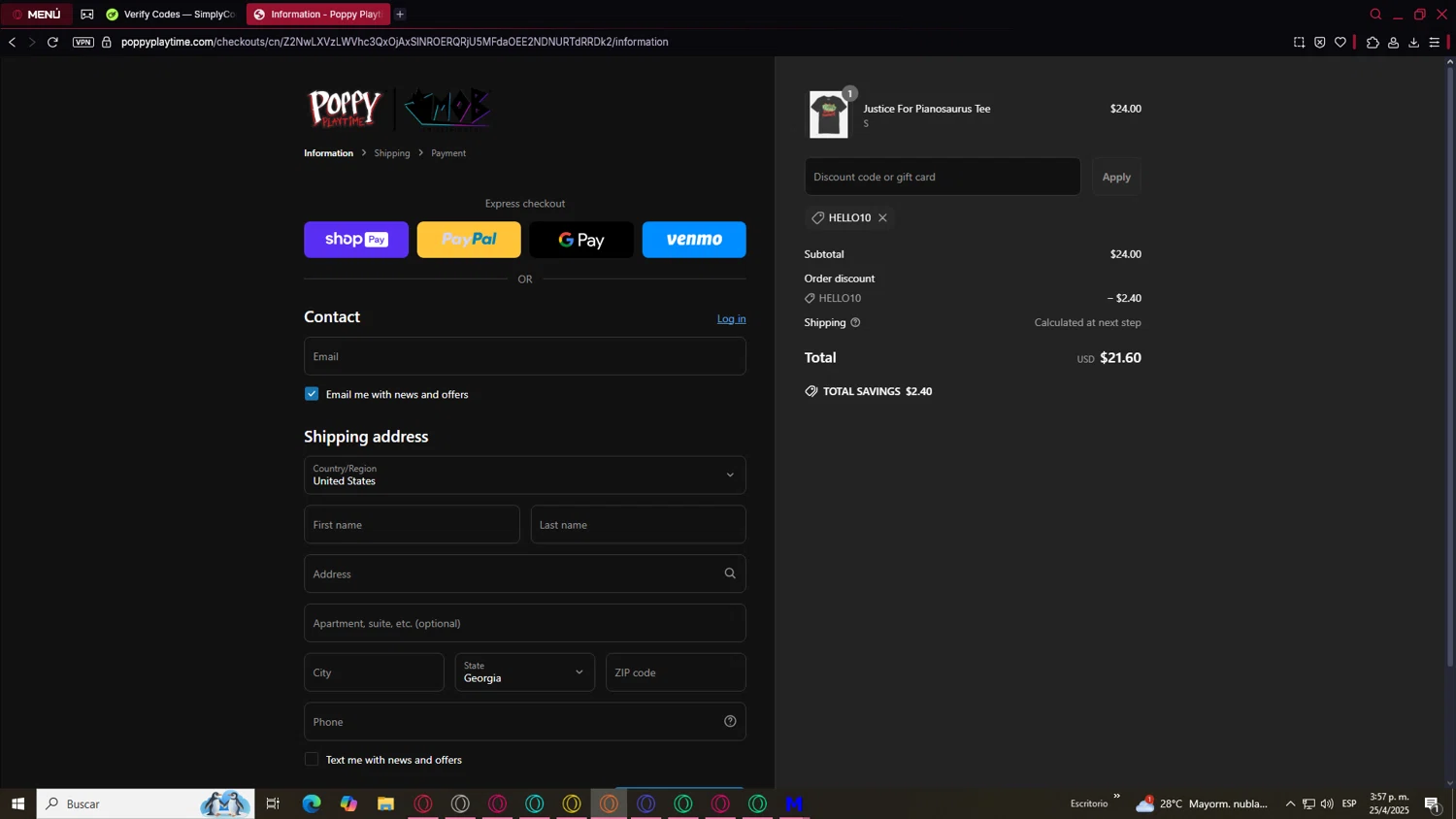Open a new tab with the plus icon
This screenshot has height=819, width=1456.
tap(400, 15)
